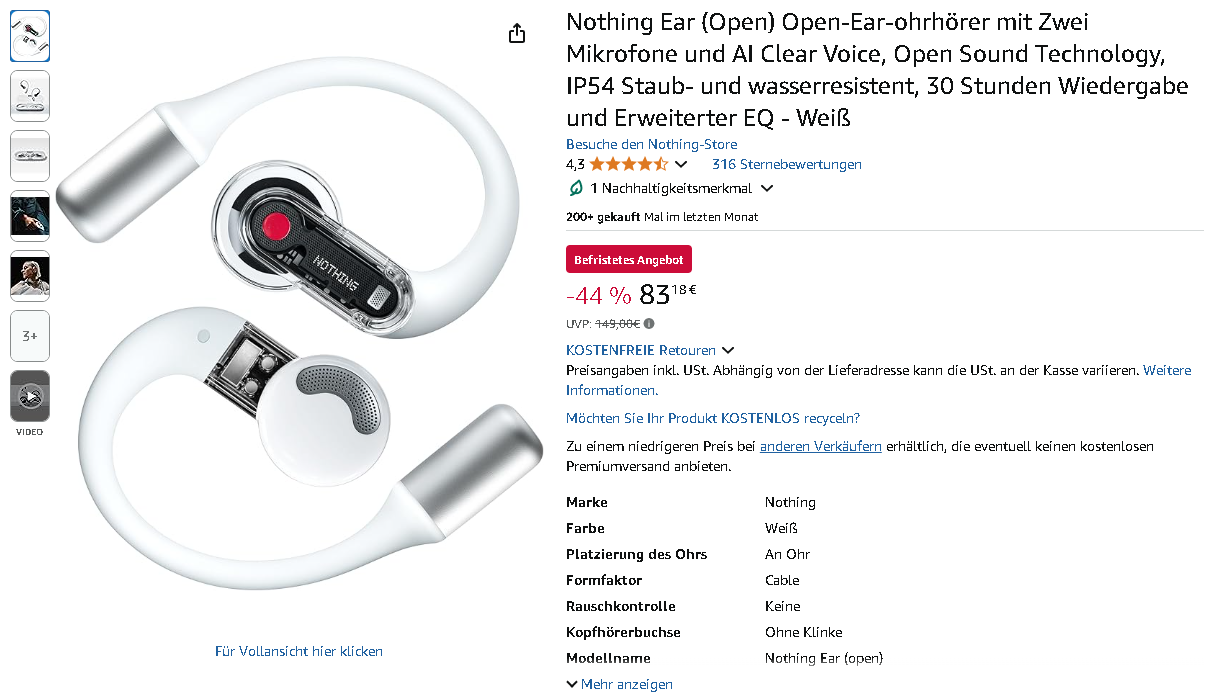Open the product video thumbnail
The height and width of the screenshot is (696, 1208).
[30, 396]
